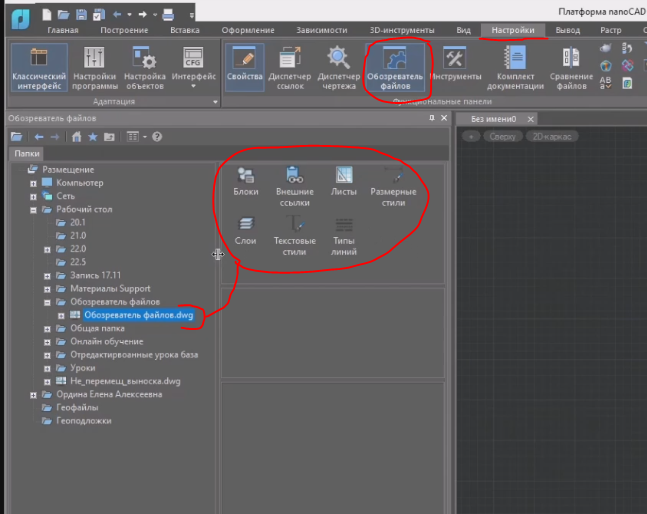This screenshot has width=647, height=514.
Task: Save the drawing with the floppy icon
Action: [81, 15]
